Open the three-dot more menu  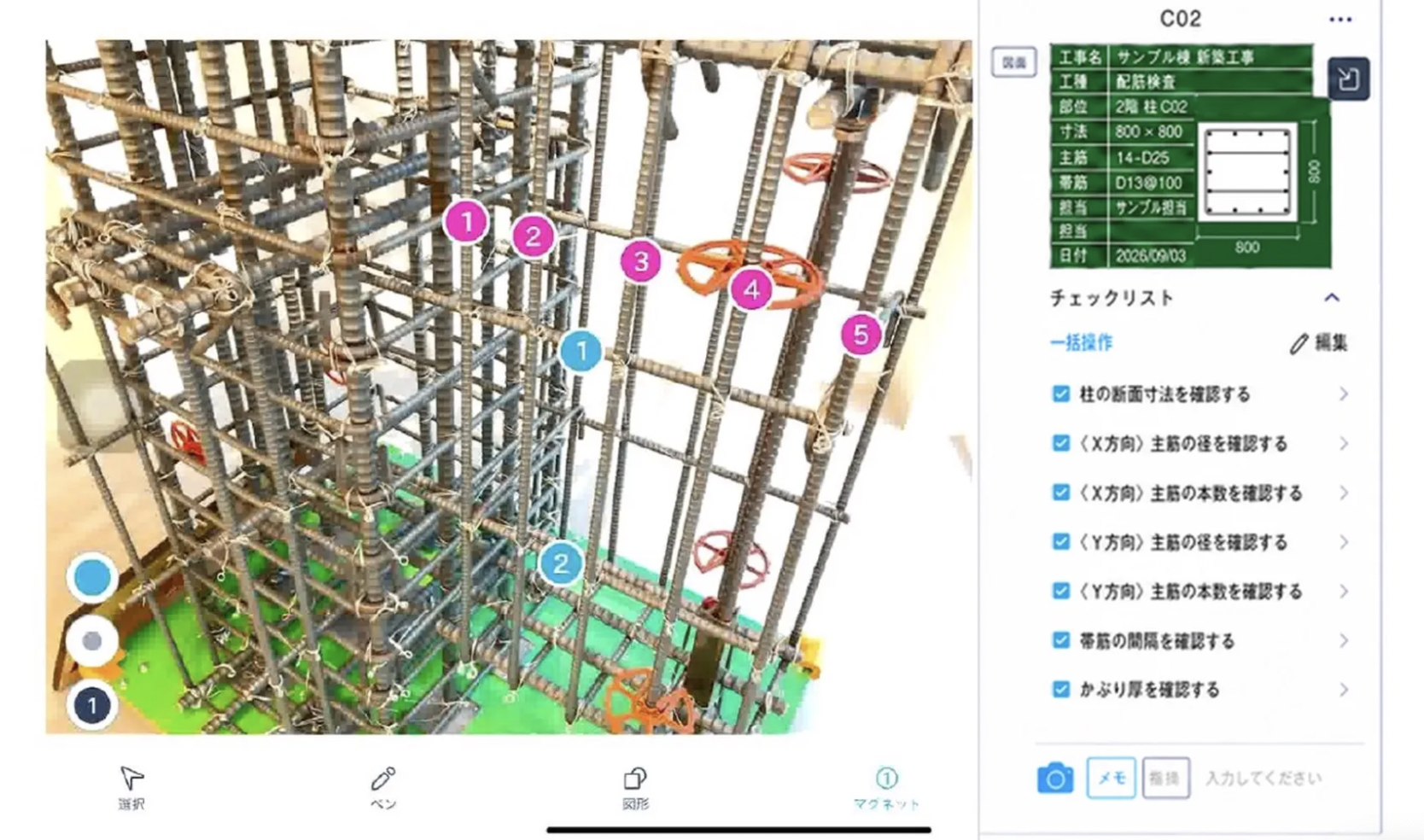1340,20
